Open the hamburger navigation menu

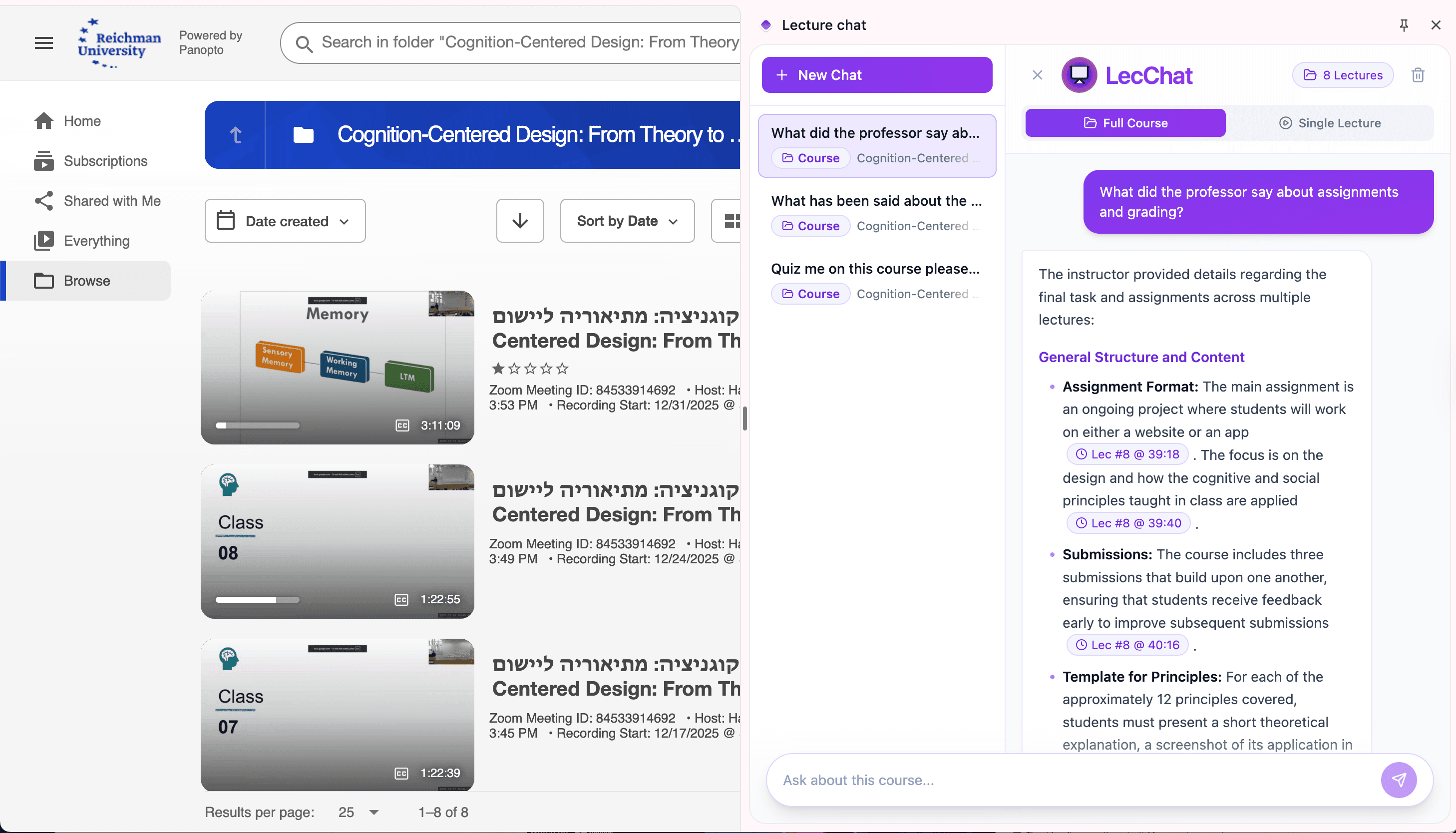pos(43,43)
